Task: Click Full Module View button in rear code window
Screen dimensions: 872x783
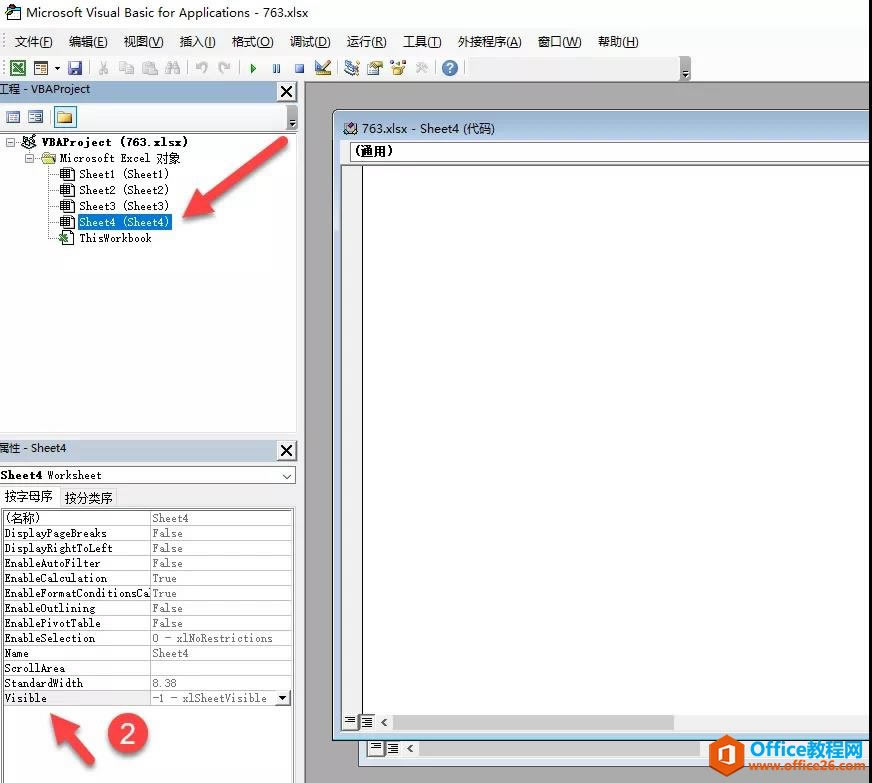Action: [x=393, y=749]
